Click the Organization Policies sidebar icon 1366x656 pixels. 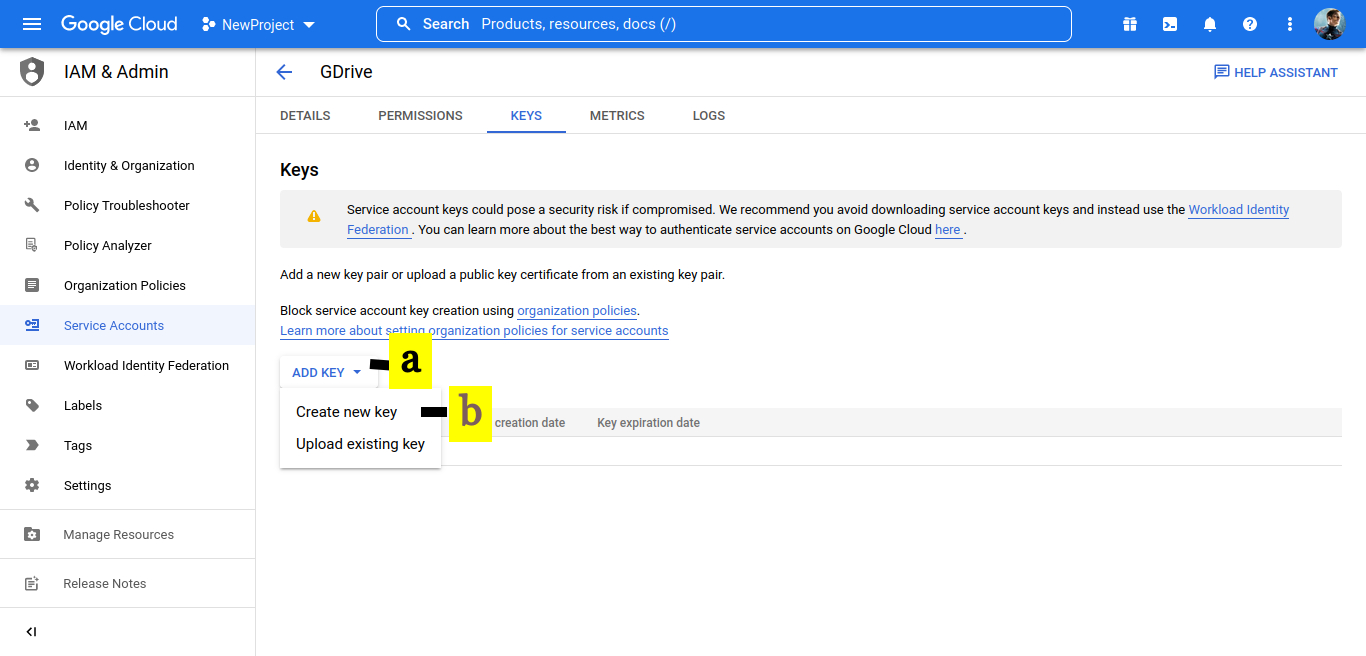coord(32,285)
